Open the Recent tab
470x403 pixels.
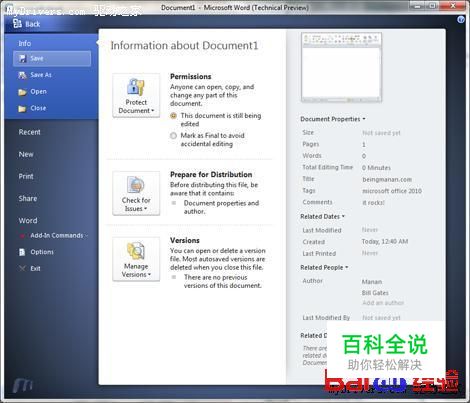click(29, 132)
